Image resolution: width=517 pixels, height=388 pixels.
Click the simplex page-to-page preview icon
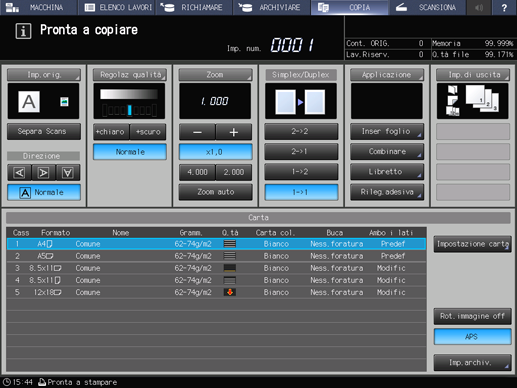[300, 102]
